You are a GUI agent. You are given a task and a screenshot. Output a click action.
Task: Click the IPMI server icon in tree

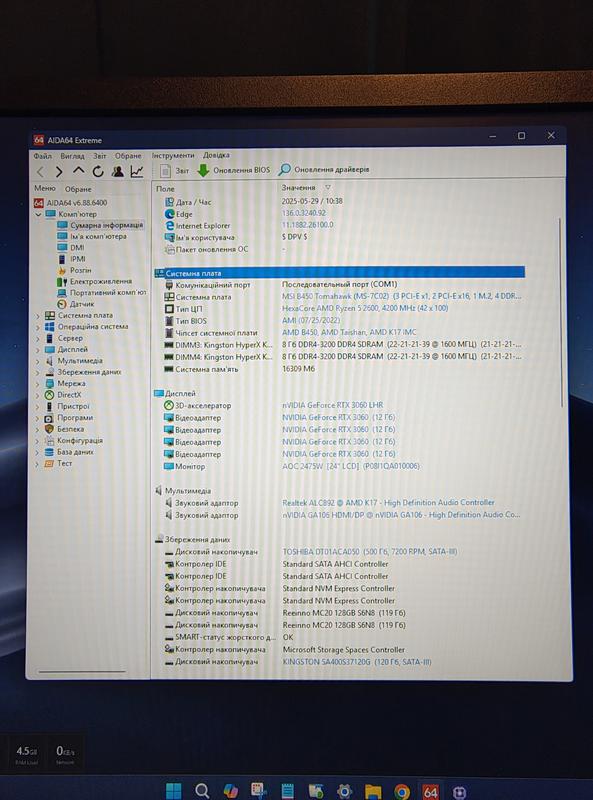62,259
